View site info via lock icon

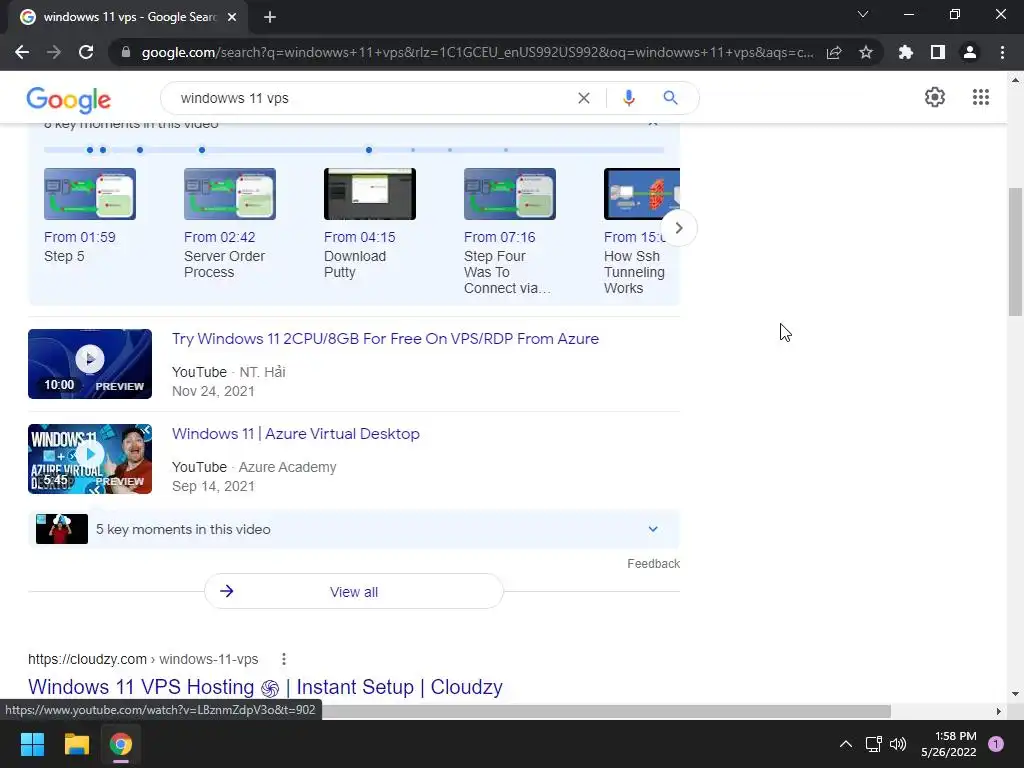pyautogui.click(x=125, y=52)
